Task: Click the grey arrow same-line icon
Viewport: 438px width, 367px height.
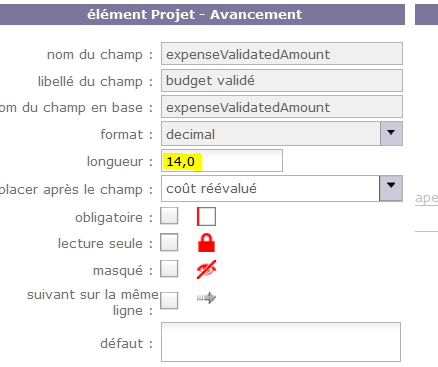Action: 206,297
